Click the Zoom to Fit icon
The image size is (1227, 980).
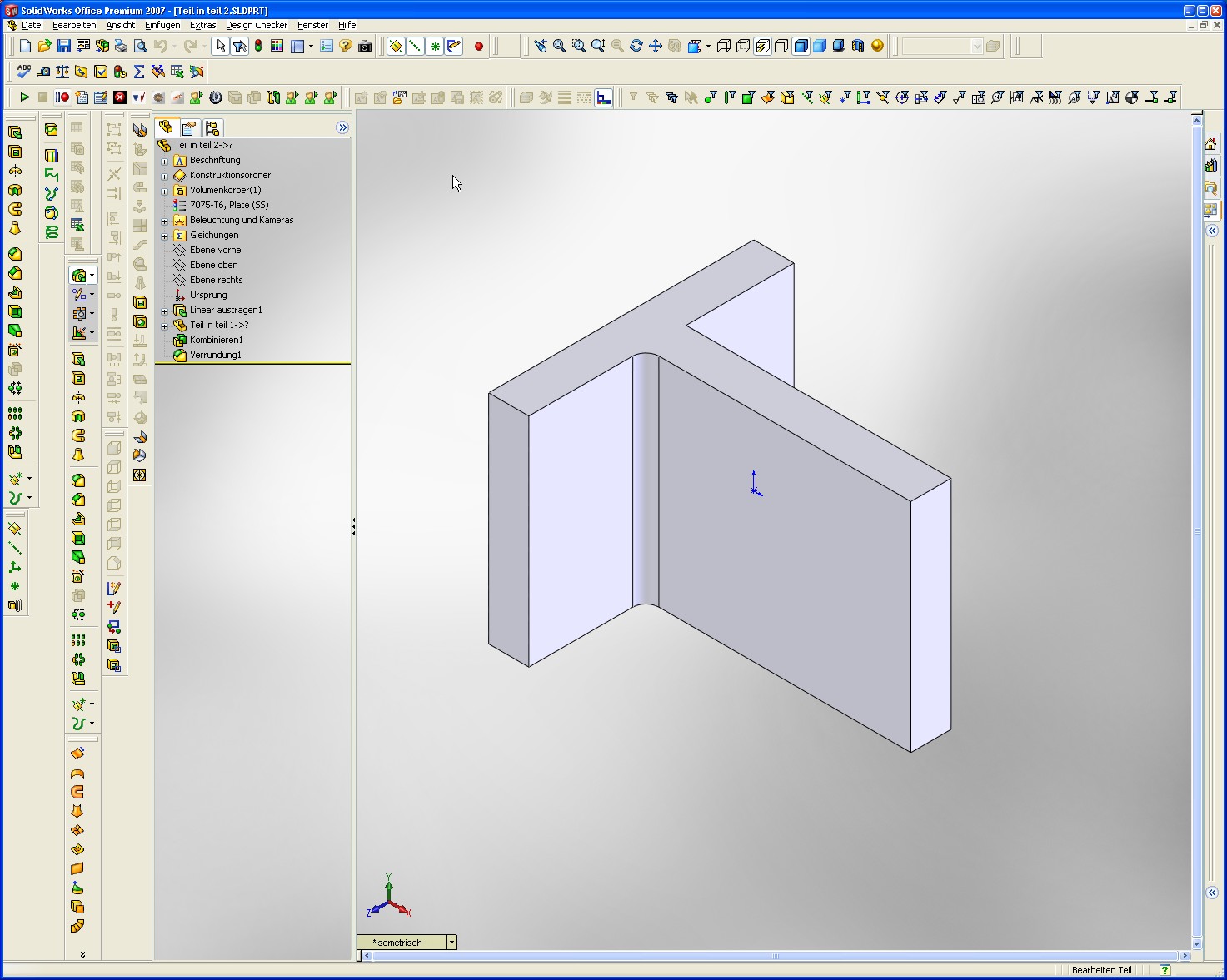coord(560,46)
